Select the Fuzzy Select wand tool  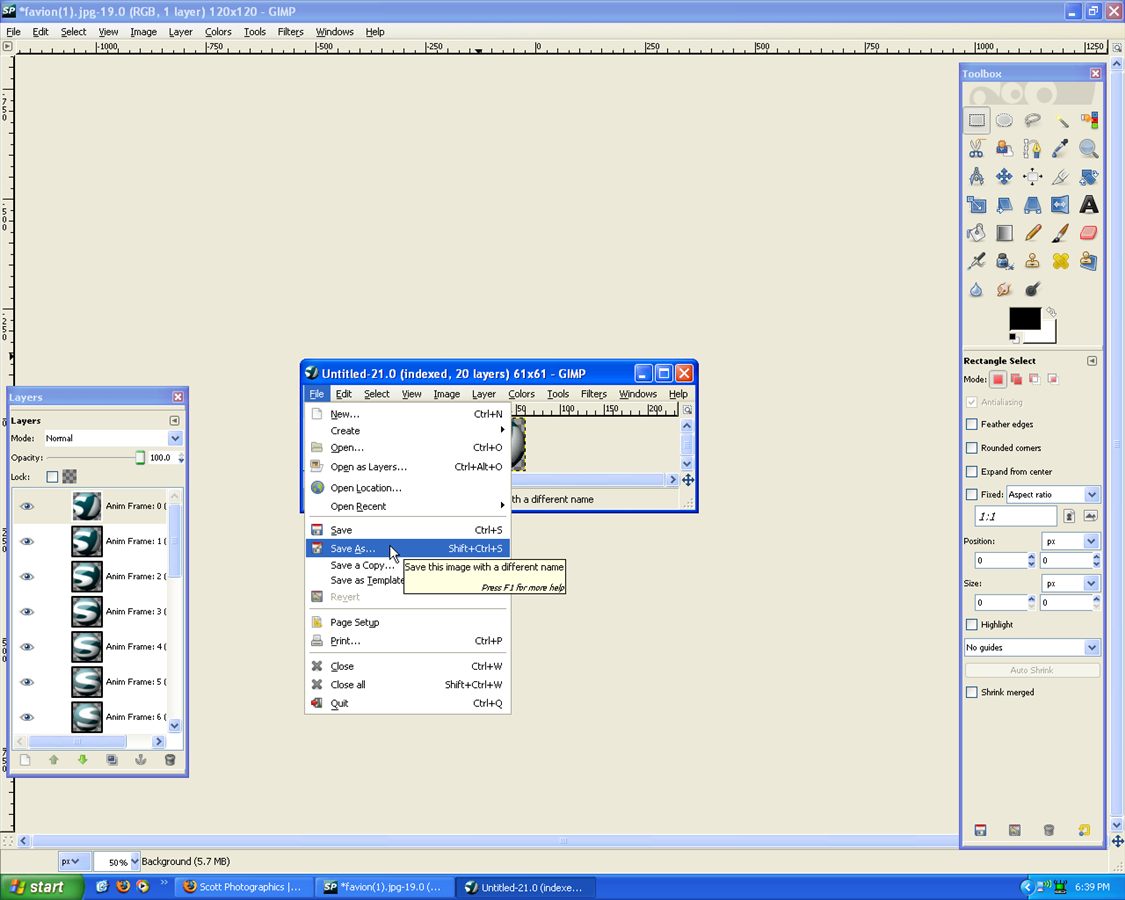(1060, 121)
